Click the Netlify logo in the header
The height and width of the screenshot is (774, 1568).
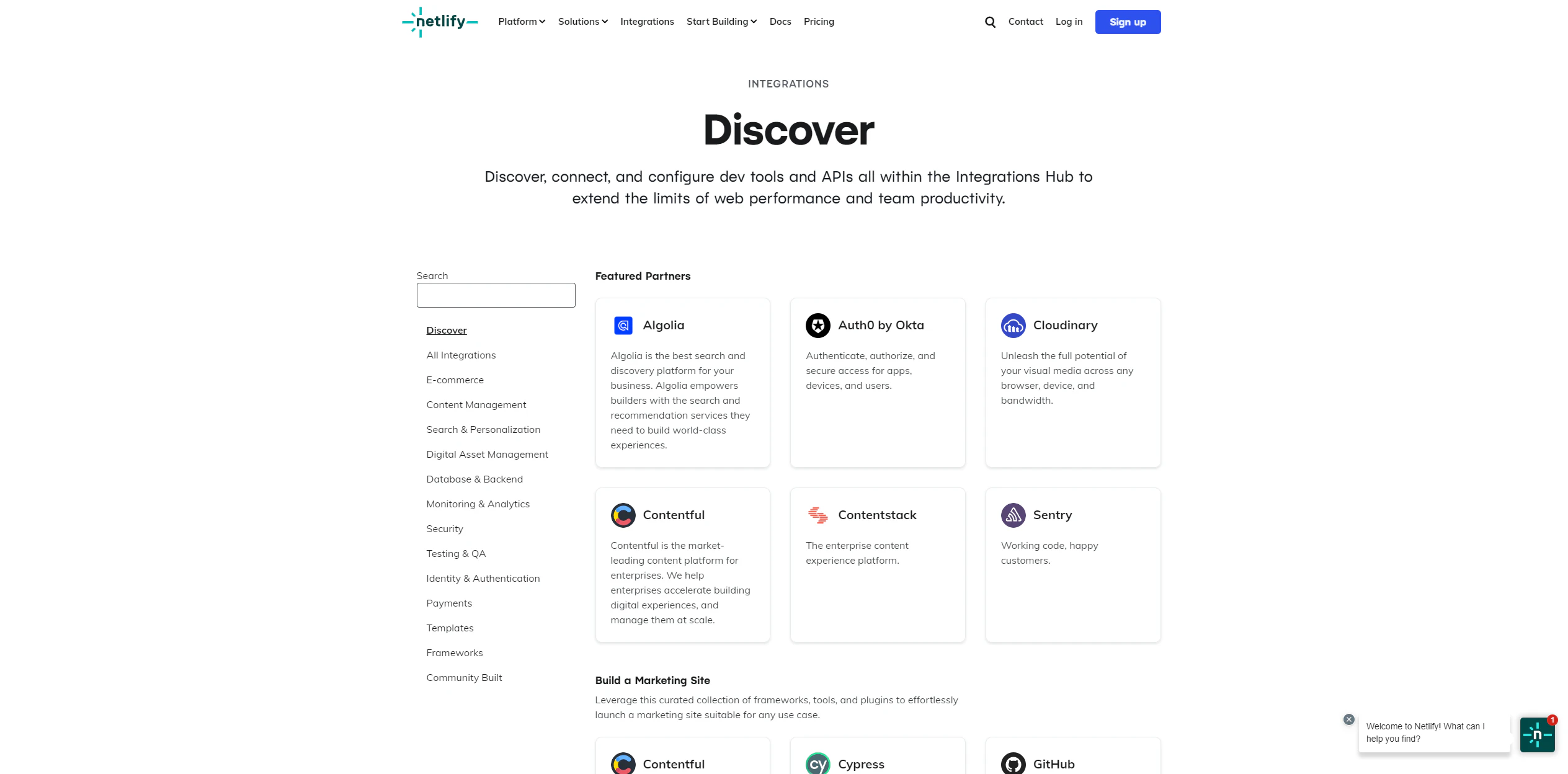[440, 21]
